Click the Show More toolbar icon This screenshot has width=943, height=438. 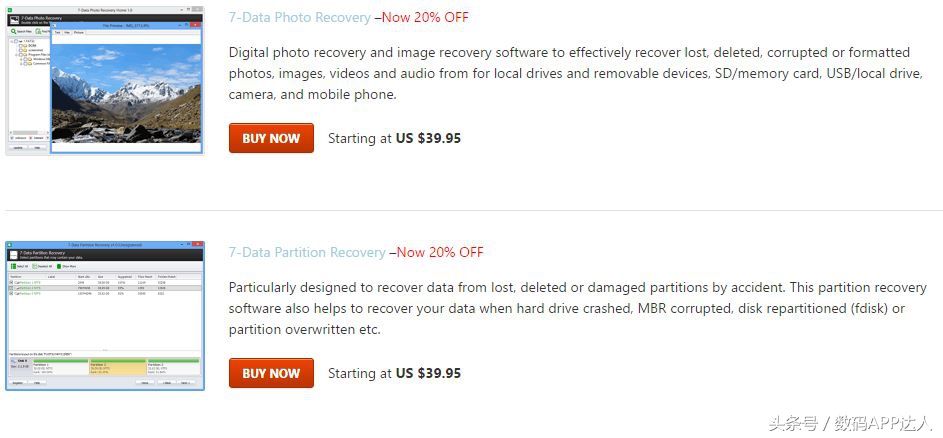tap(59, 266)
